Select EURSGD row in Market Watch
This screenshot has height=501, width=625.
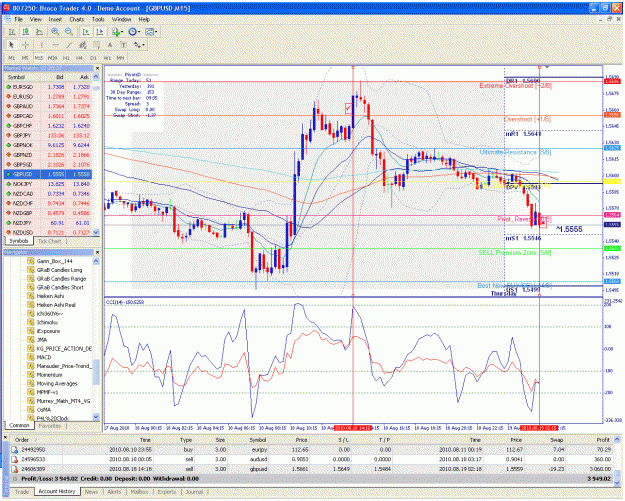pyautogui.click(x=48, y=87)
